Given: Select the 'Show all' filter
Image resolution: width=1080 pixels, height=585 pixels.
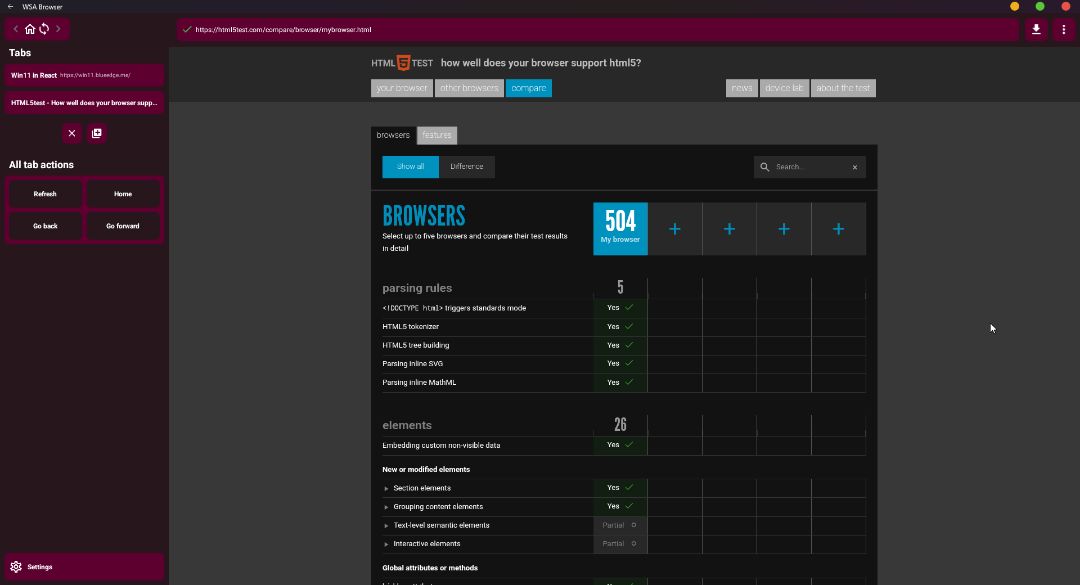Looking at the screenshot, I should pos(411,167).
